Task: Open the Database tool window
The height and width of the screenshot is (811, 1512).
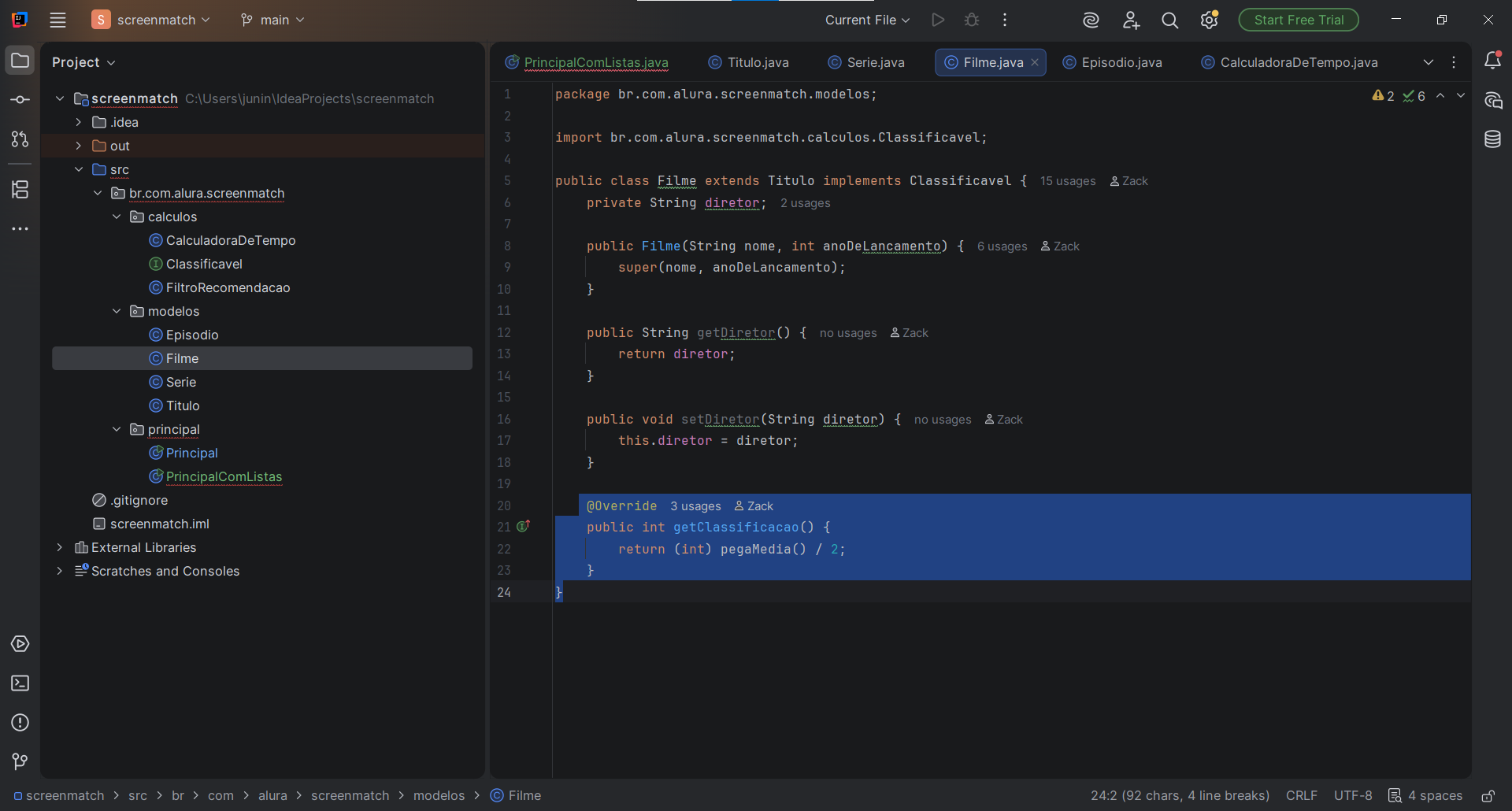Action: coord(1492,139)
